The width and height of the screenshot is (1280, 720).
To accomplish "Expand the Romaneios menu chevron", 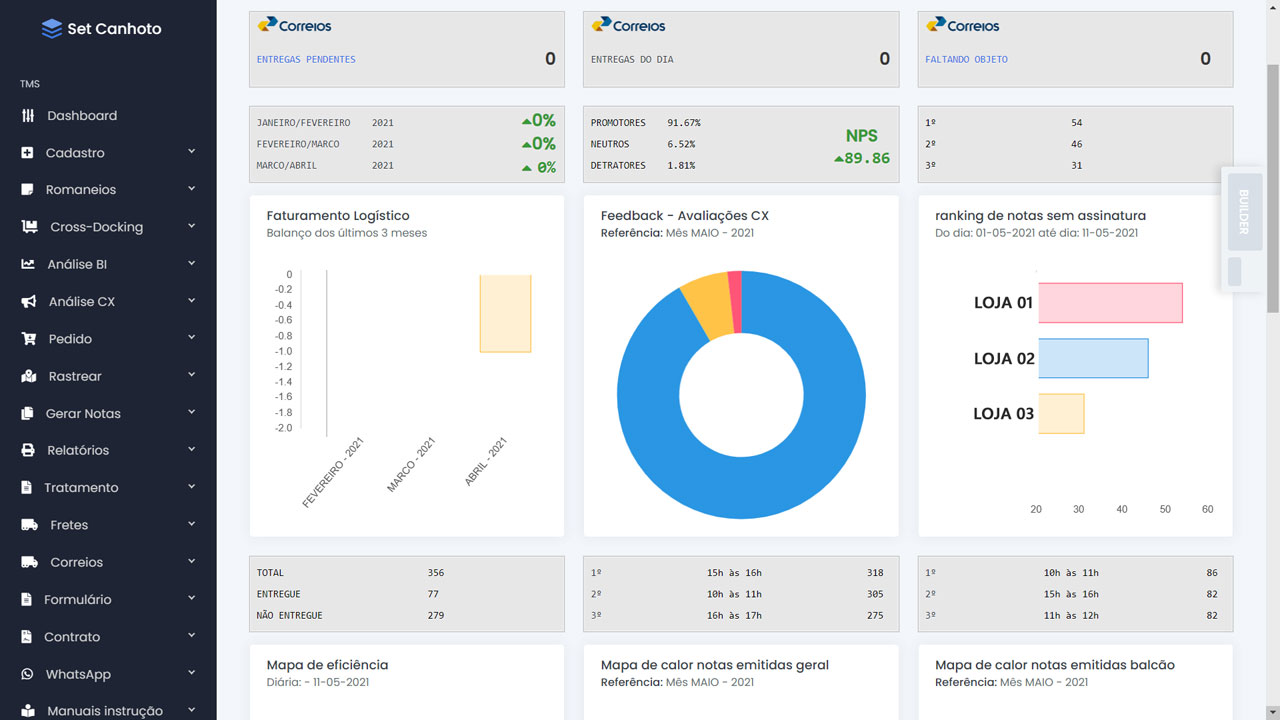I will tap(191, 189).
